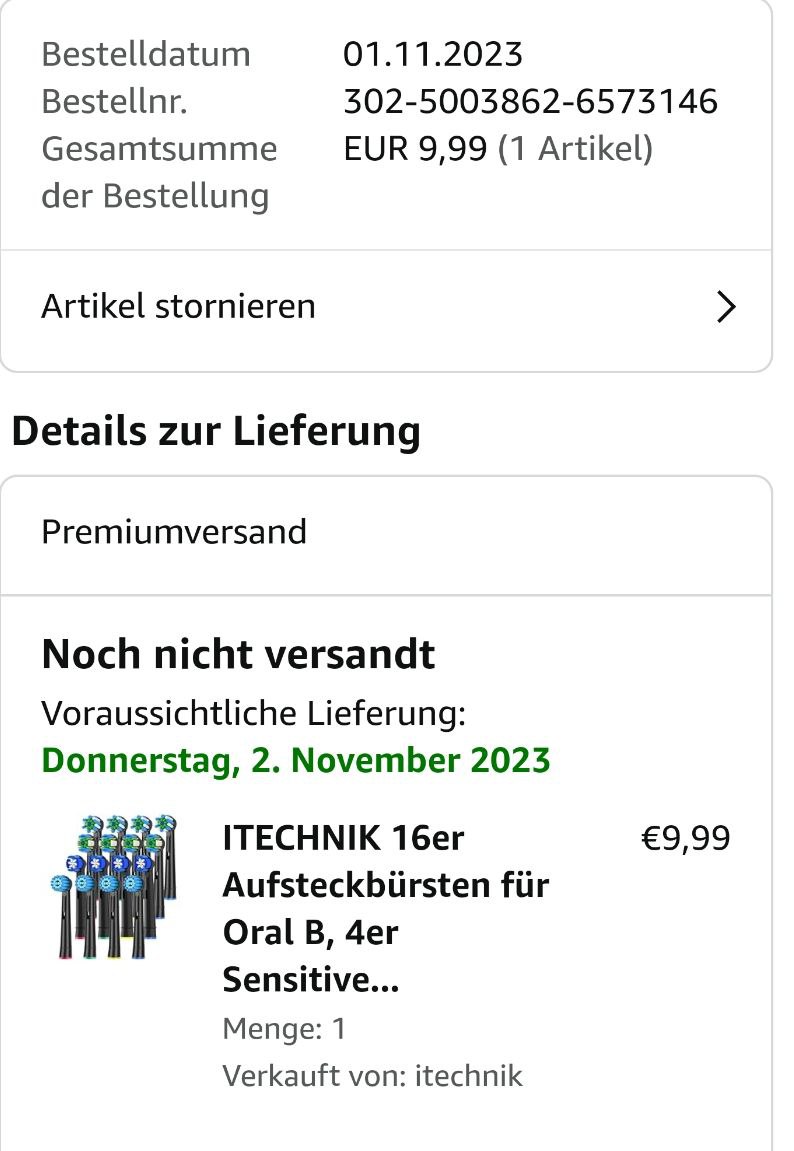The height and width of the screenshot is (1151, 794).
Task: Open the toothbrush heads product thumbnail
Action: pyautogui.click(x=114, y=886)
